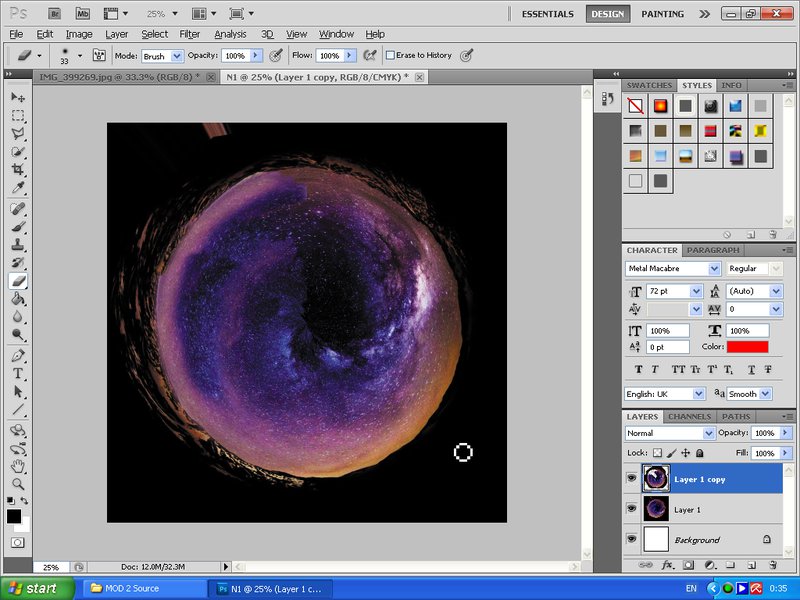800x600 pixels.
Task: Select the Eyedropper tool
Action: [x=18, y=187]
